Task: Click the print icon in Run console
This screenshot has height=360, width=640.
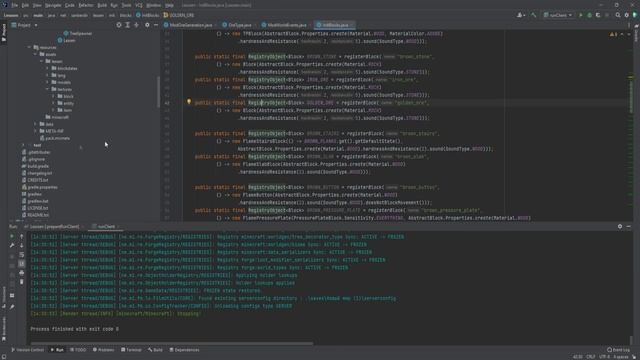Action: (x=22, y=273)
